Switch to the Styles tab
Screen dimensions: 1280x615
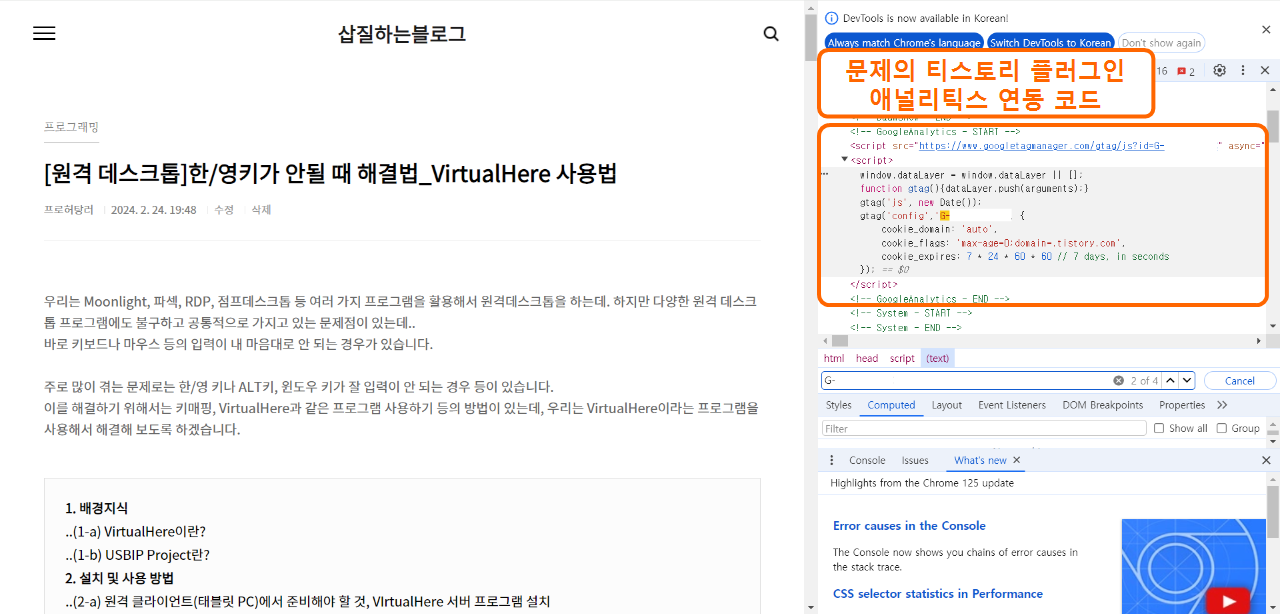tap(838, 405)
